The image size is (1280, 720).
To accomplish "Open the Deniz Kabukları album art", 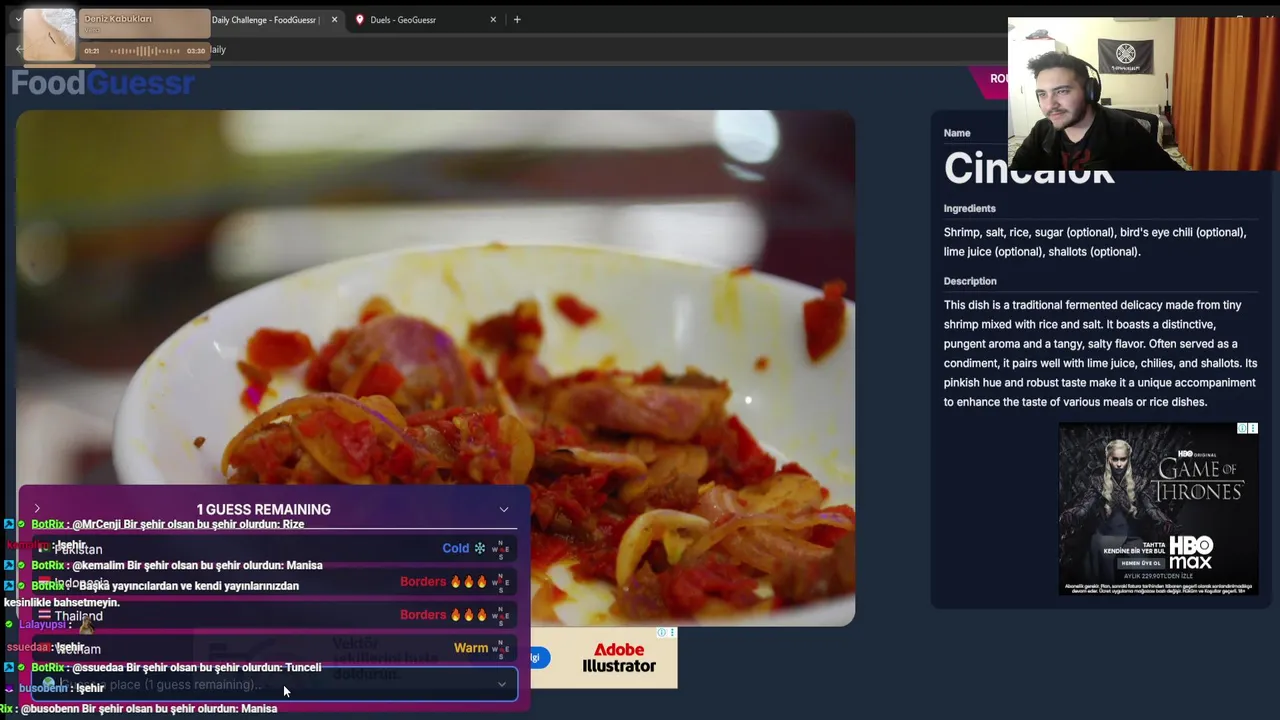I will coord(49,35).
